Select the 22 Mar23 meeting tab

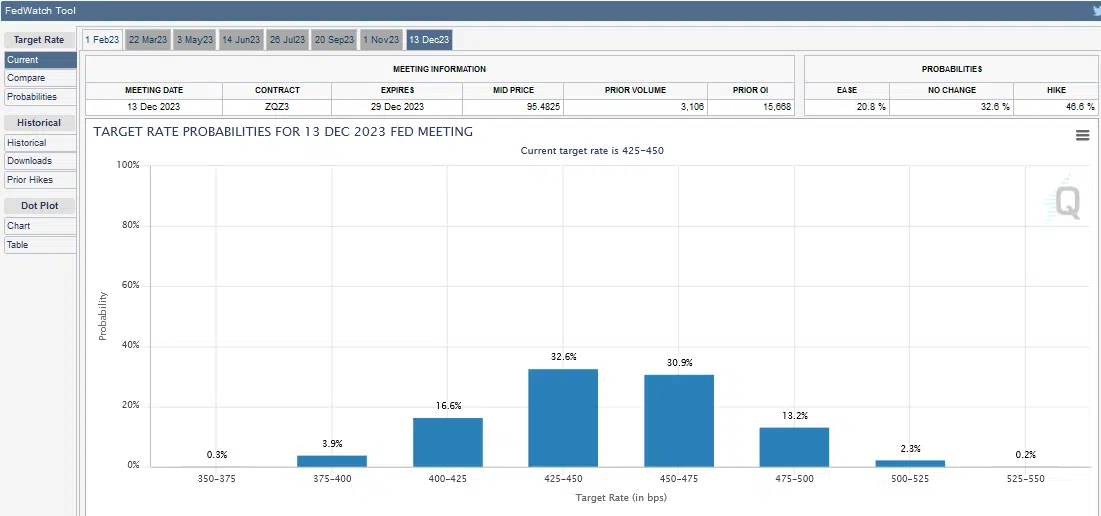tap(148, 40)
